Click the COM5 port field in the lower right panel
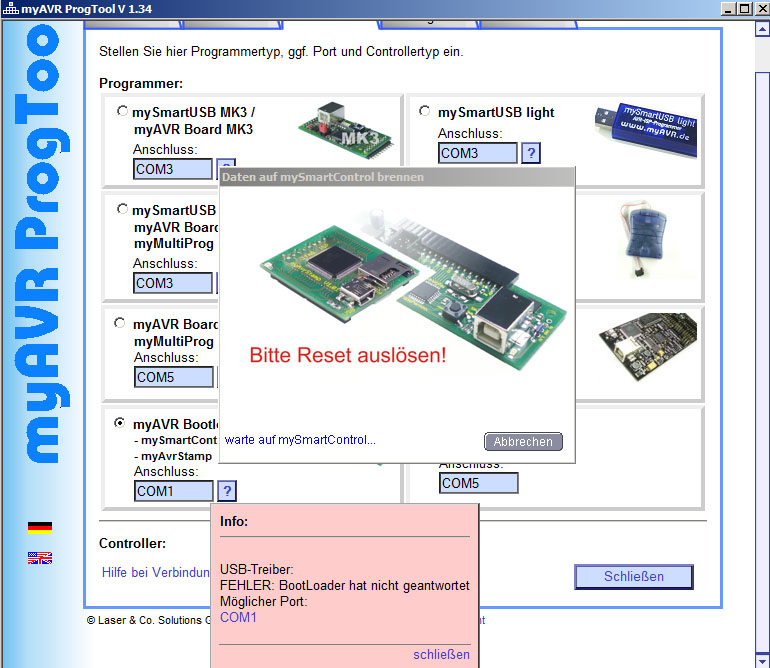Viewport: 770px width, 668px height. (479, 483)
